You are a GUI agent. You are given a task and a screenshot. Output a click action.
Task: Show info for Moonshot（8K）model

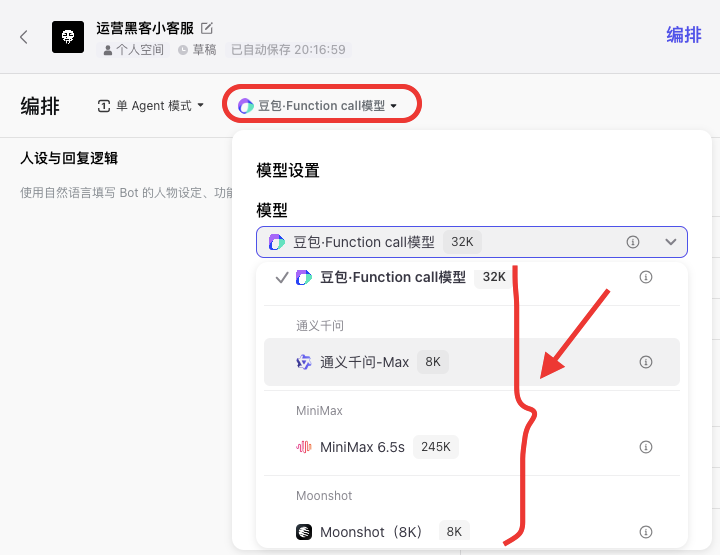click(646, 532)
